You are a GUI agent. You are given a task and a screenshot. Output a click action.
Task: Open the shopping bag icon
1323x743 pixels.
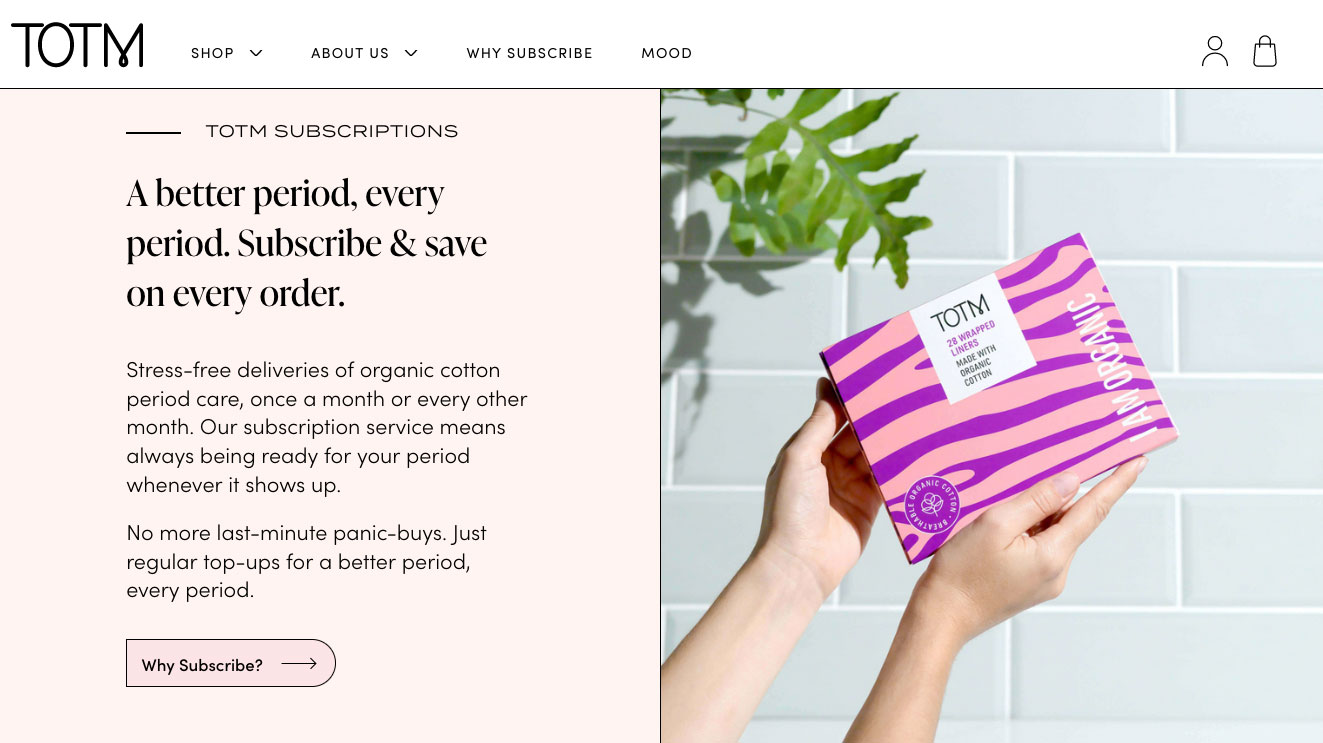coord(1265,51)
